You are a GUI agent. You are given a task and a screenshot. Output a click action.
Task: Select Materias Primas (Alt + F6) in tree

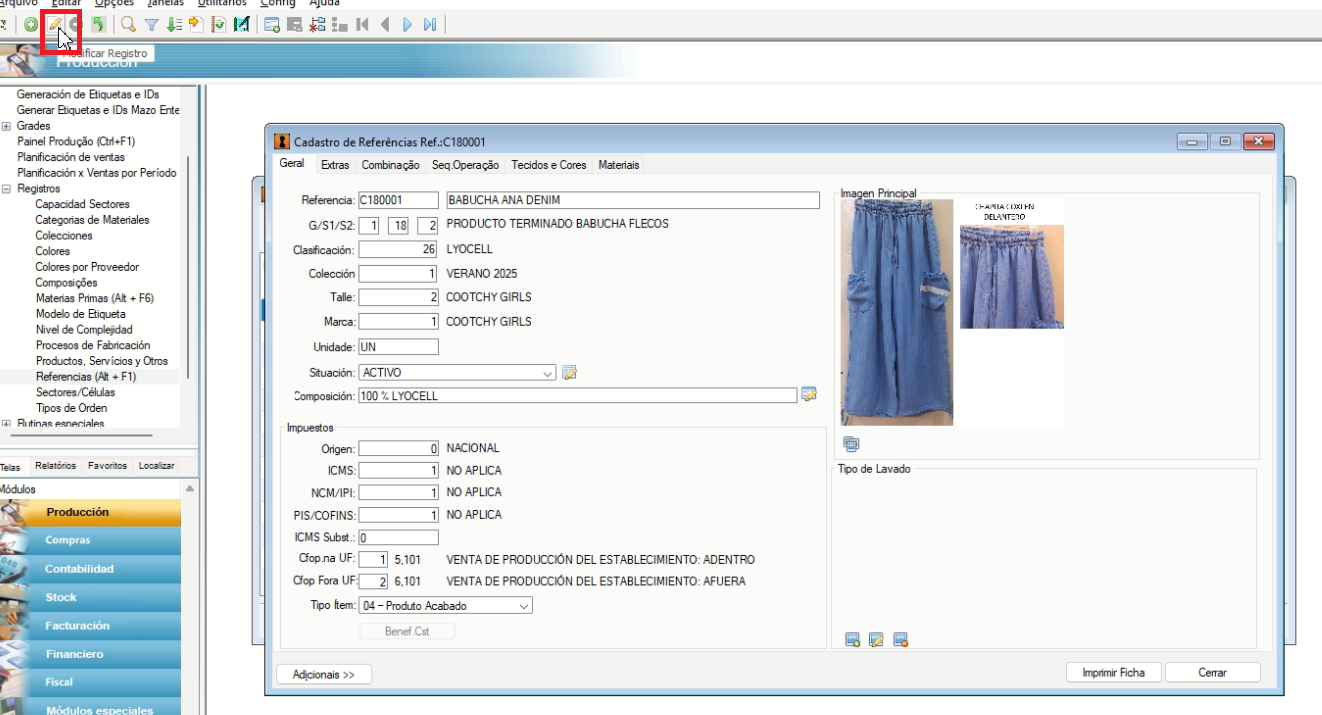coord(95,298)
